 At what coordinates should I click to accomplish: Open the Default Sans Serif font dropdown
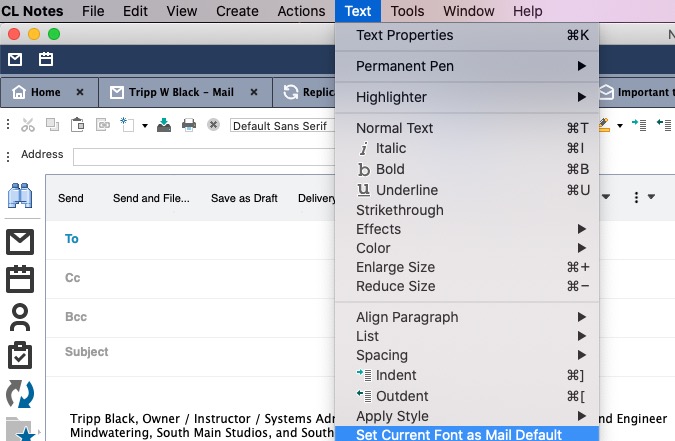coord(282,125)
